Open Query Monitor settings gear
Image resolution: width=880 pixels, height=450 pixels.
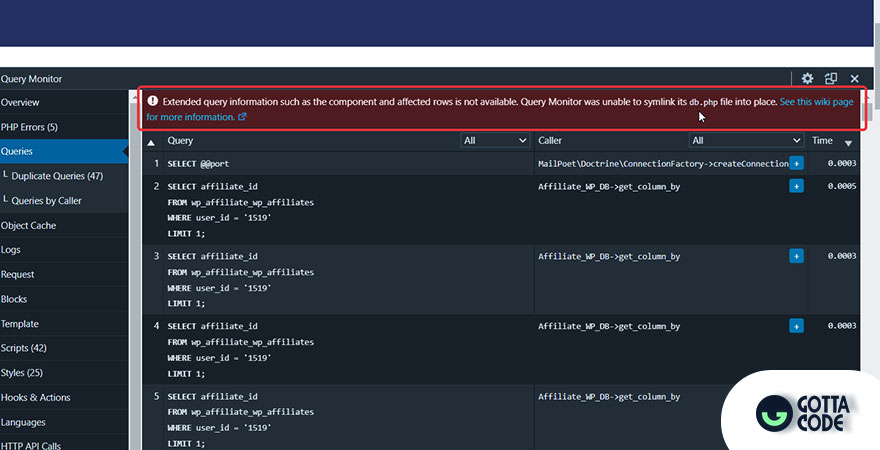pos(807,79)
